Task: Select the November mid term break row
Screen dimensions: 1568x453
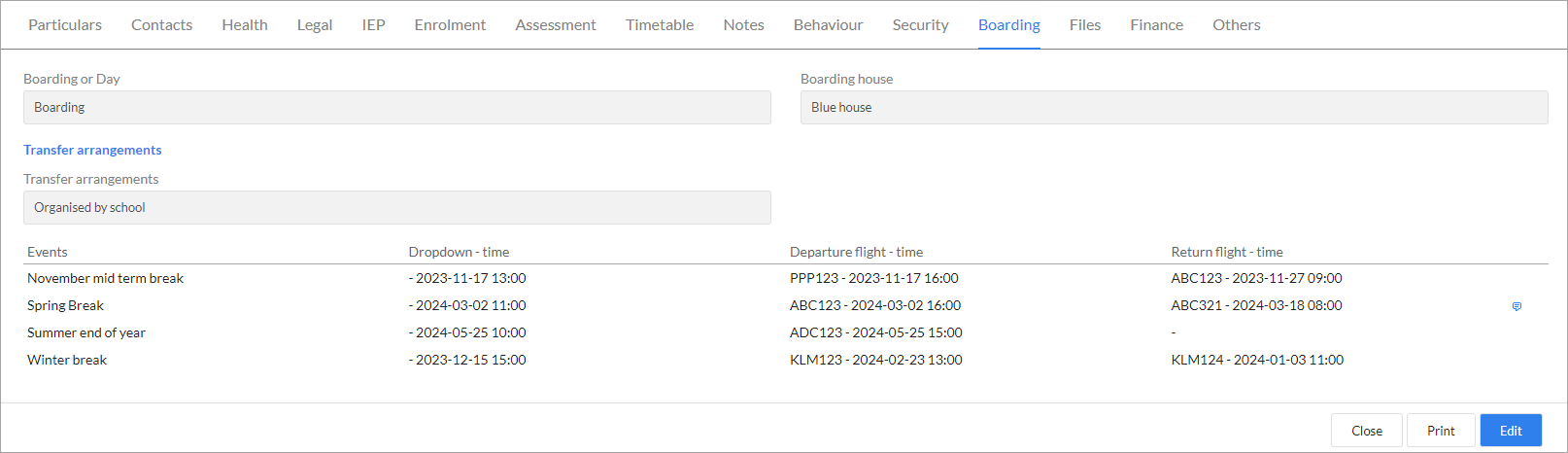Action: 786,278
